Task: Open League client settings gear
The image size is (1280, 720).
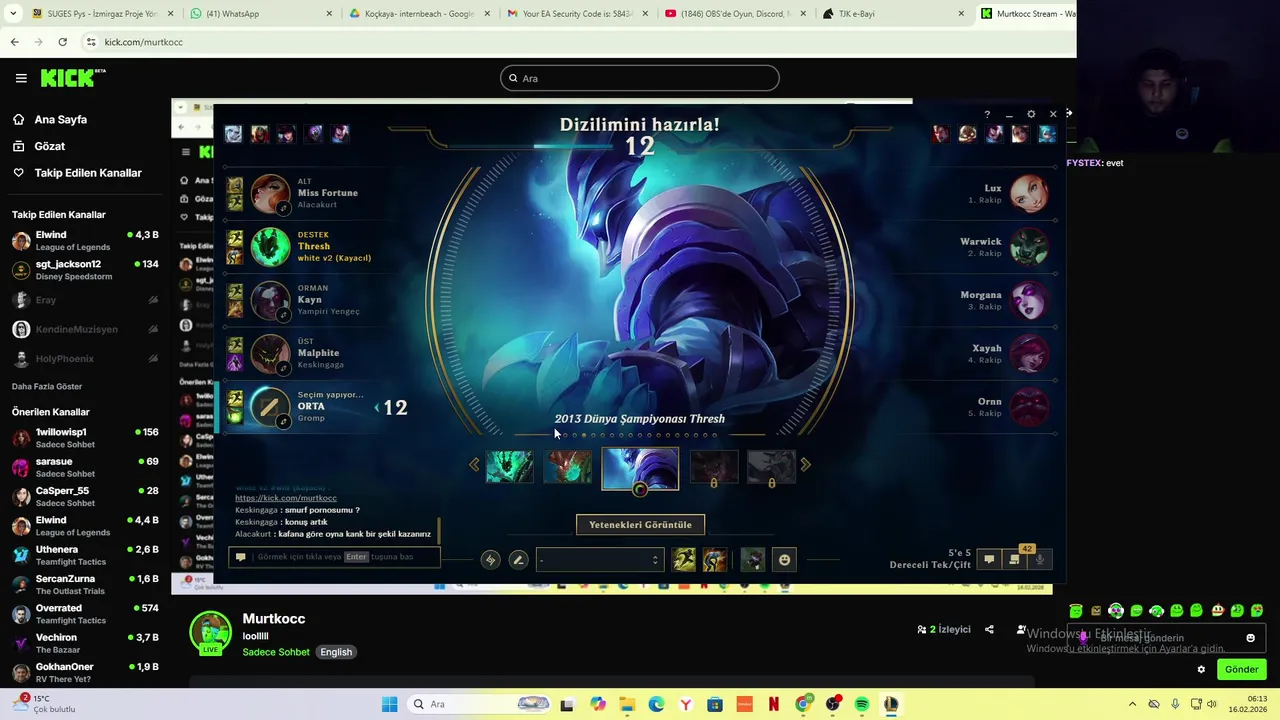Action: click(x=1031, y=114)
